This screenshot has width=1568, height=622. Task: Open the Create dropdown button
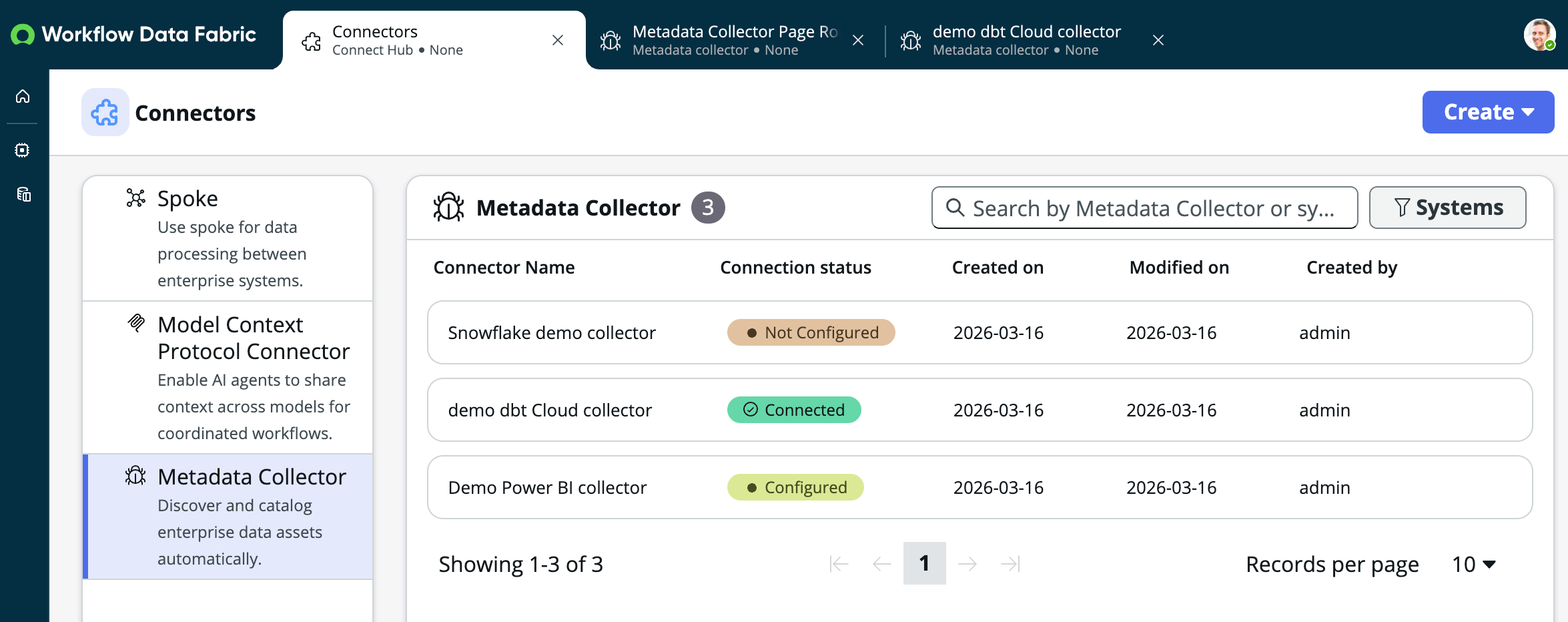(x=1488, y=112)
